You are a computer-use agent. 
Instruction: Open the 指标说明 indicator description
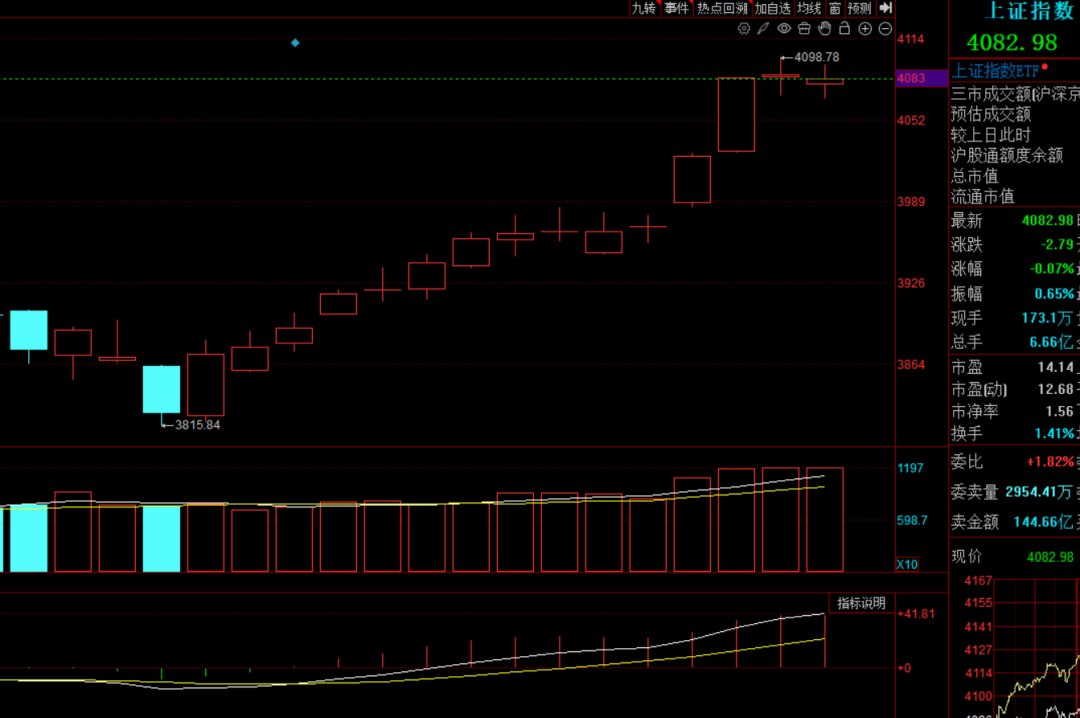(x=861, y=603)
